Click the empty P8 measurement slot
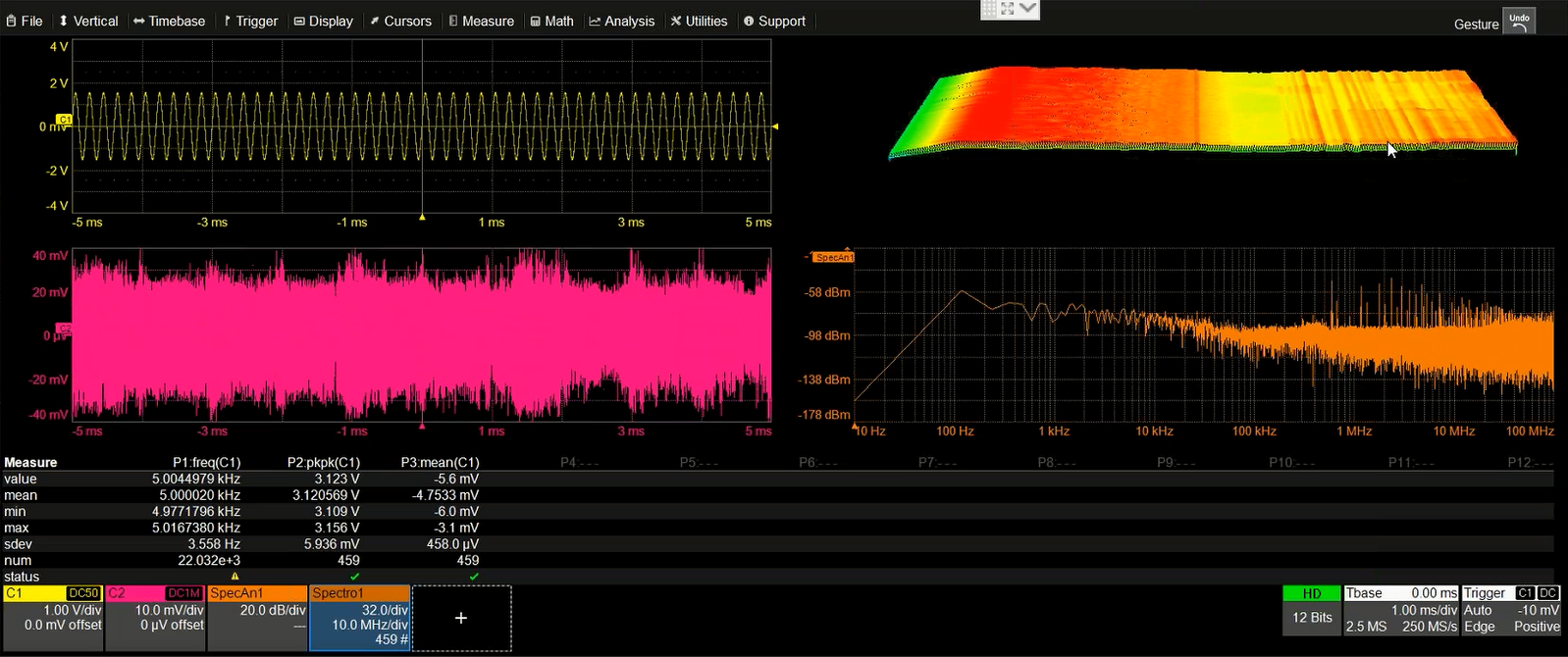1568x657 pixels. pos(1057,462)
